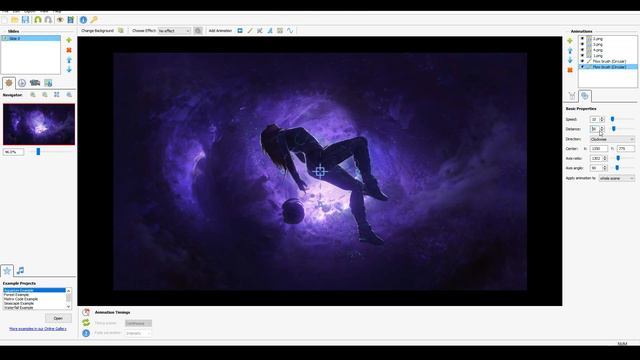640x360 pixels.
Task: Select the flow brush pencil in Add Animation
Action: click(250, 31)
